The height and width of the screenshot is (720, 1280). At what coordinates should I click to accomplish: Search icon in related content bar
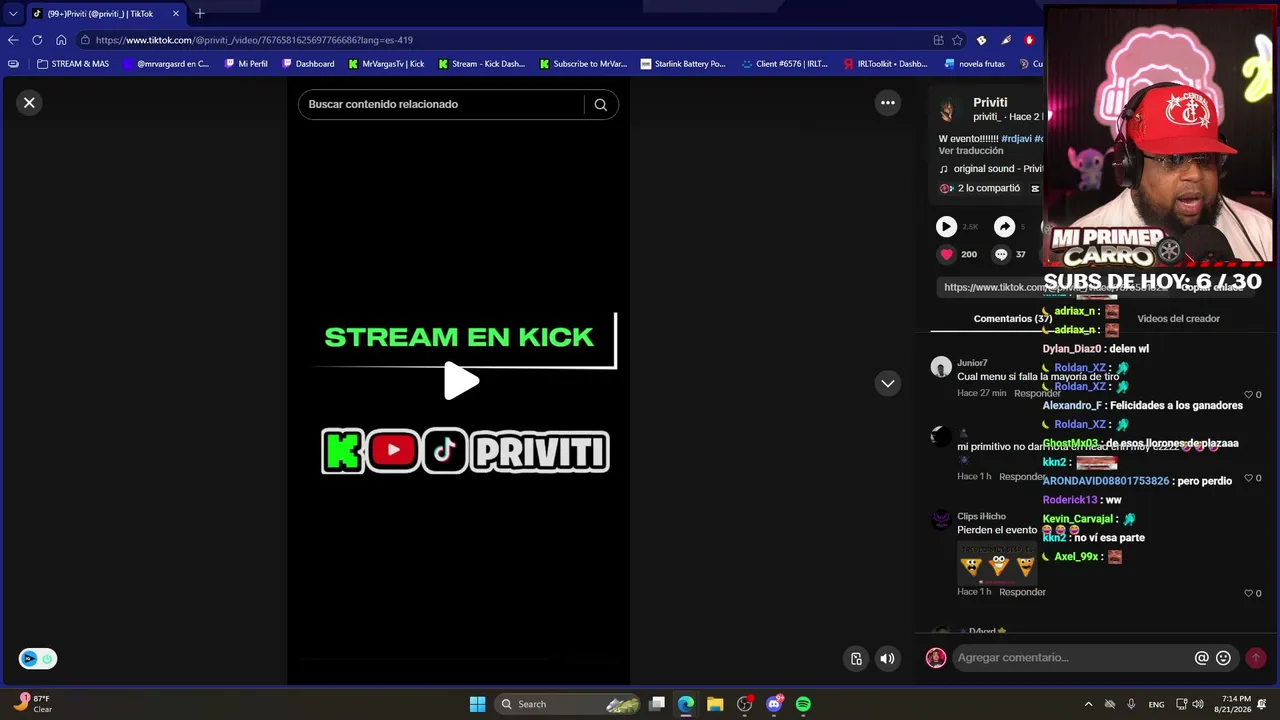600,104
